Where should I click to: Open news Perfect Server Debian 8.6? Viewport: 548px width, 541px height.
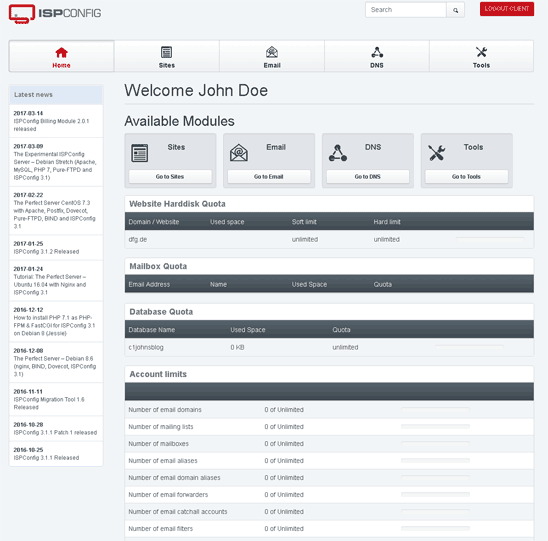56,362
